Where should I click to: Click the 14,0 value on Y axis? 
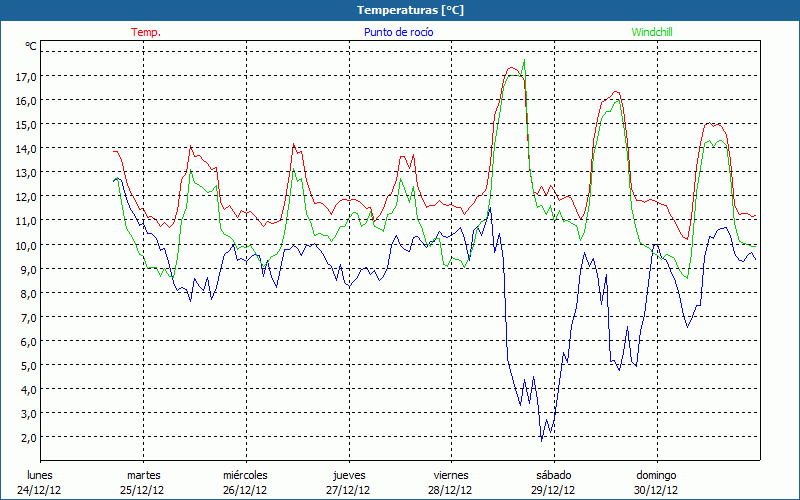point(26,148)
